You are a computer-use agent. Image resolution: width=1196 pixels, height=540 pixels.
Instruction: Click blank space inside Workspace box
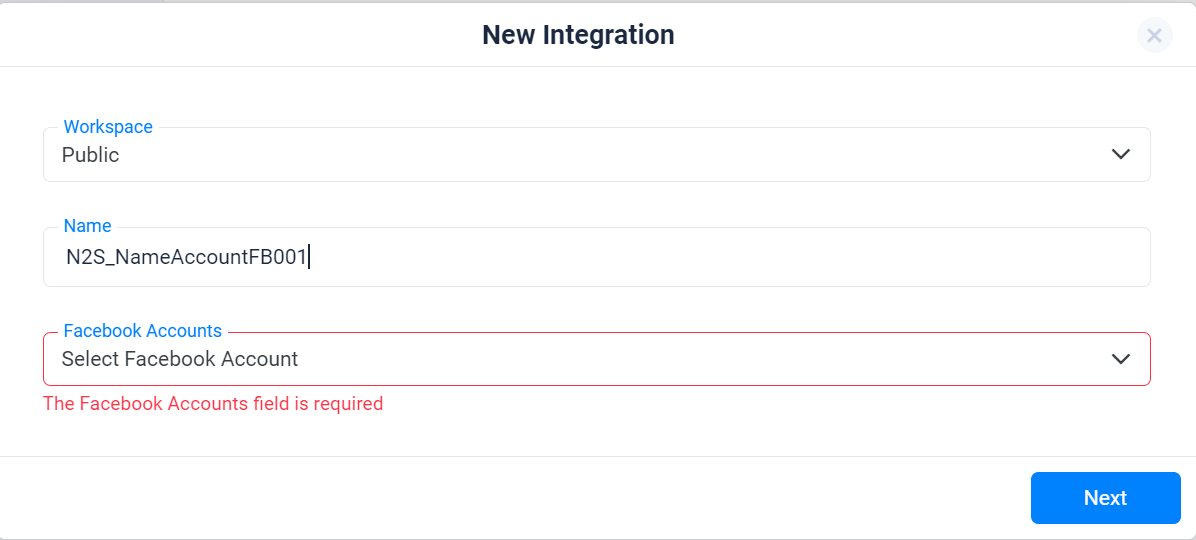(x=610, y=155)
